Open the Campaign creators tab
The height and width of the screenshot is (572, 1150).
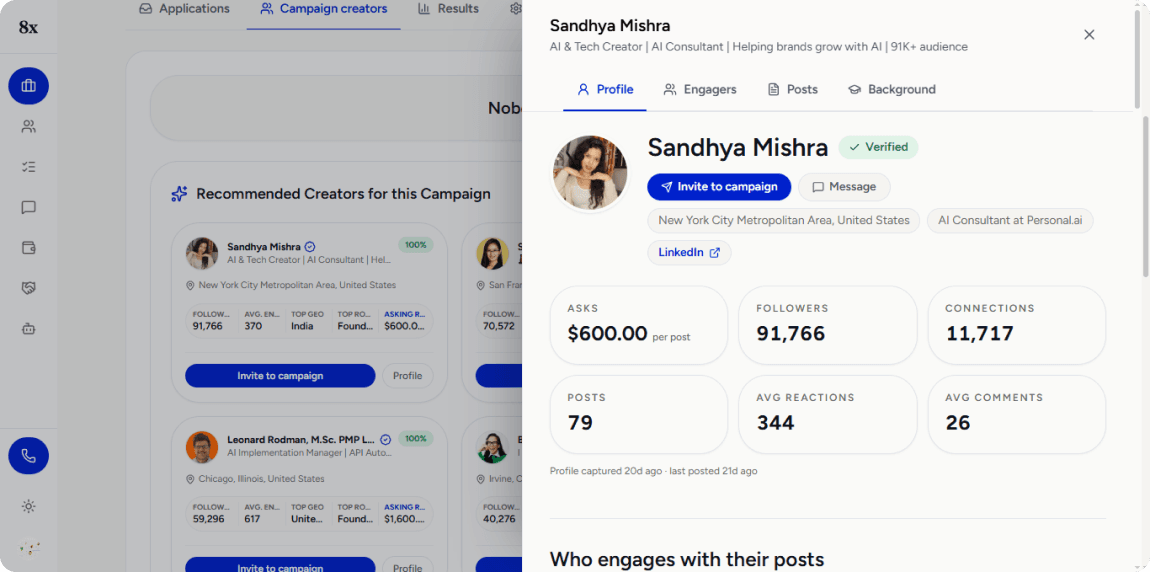323,9
